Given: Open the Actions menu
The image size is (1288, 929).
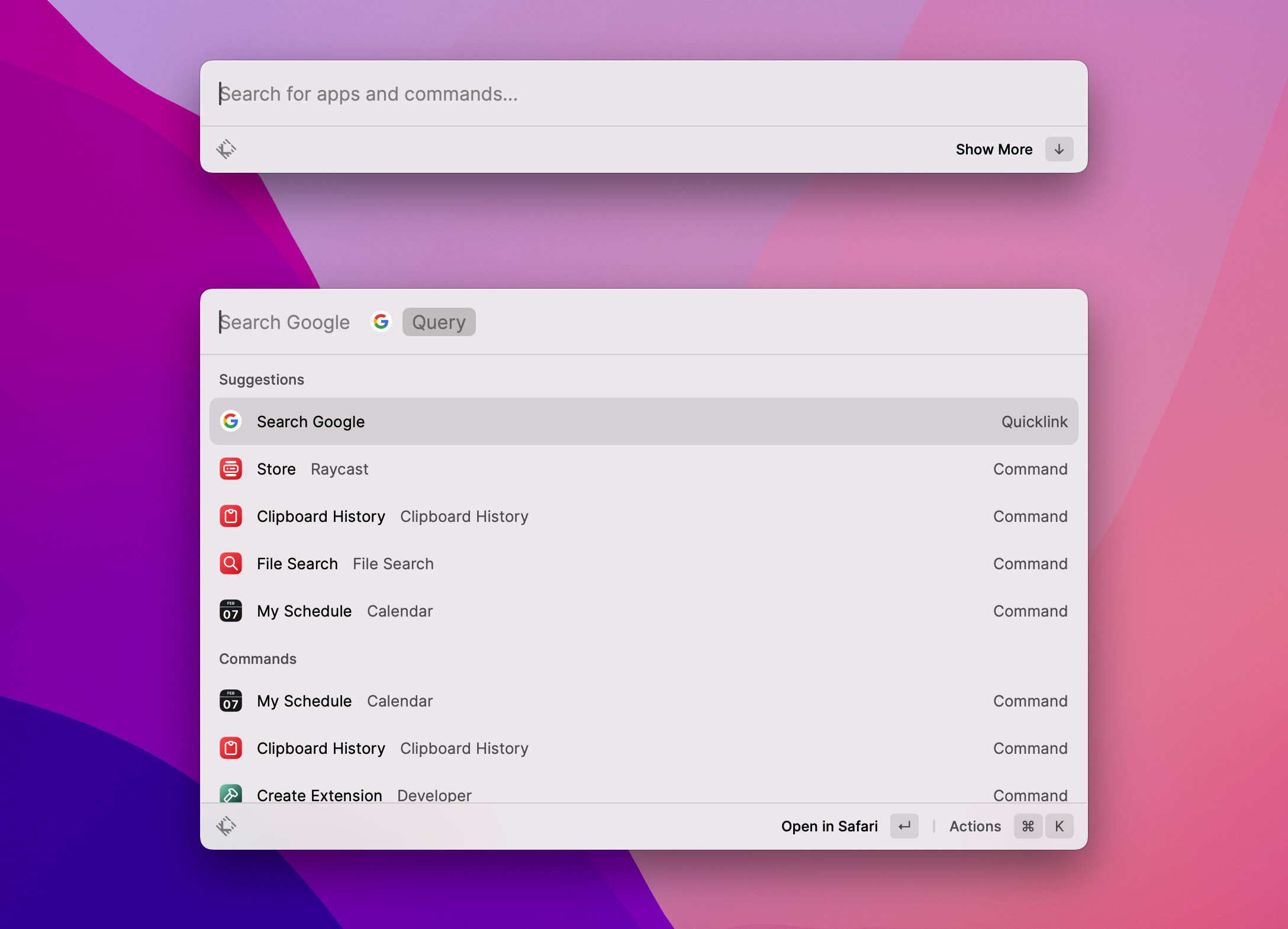Looking at the screenshot, I should (975, 826).
